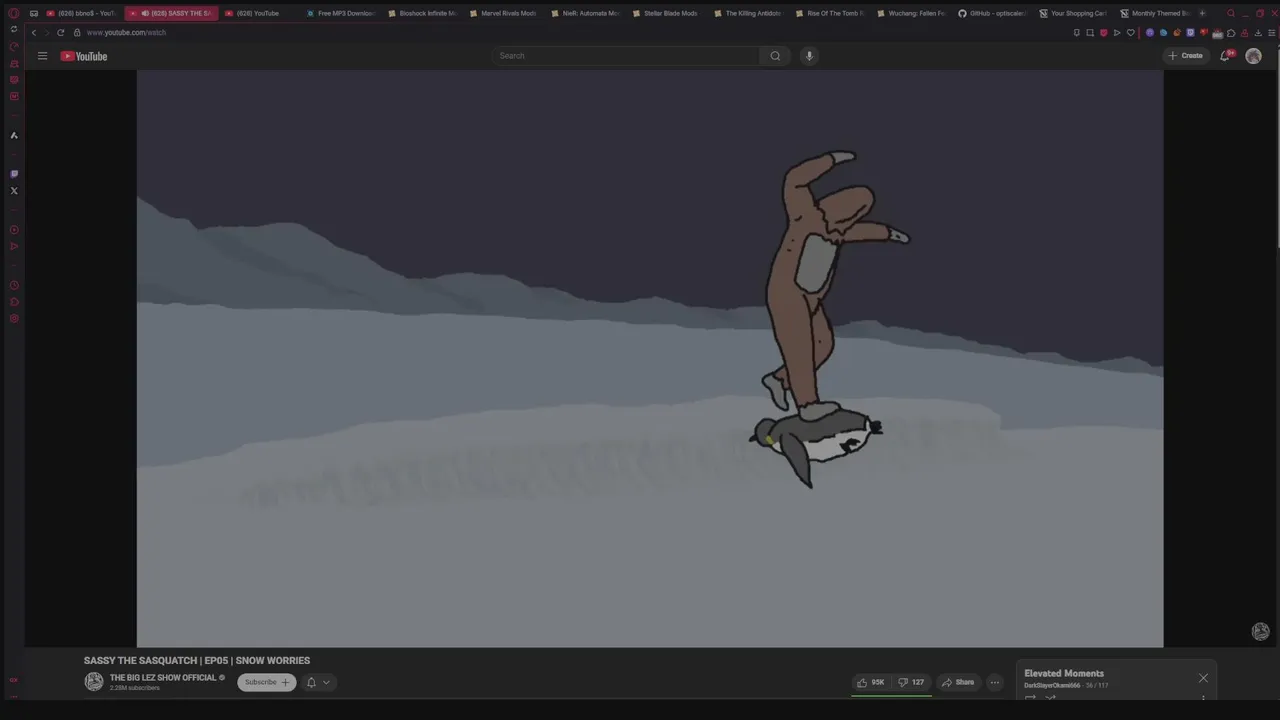Go forward with the browser forward arrow
This screenshot has width=1280, height=720.
46,32
